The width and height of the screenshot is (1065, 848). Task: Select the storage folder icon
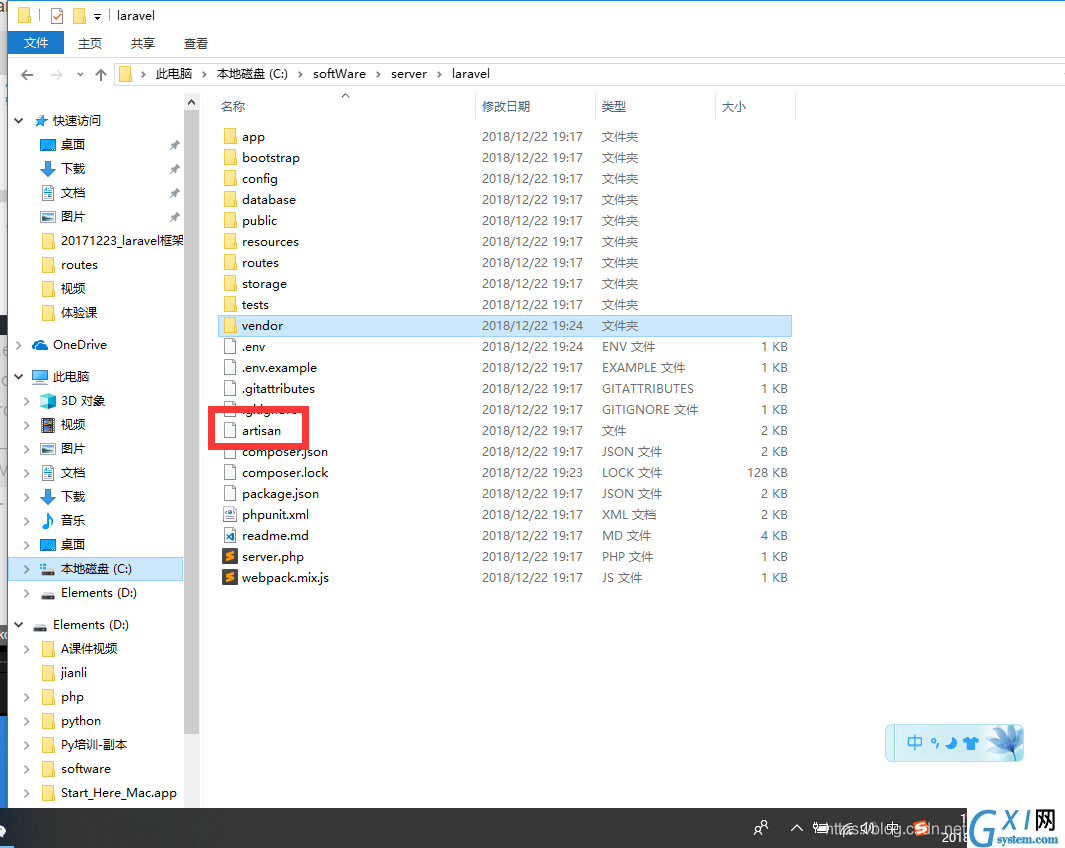point(230,284)
